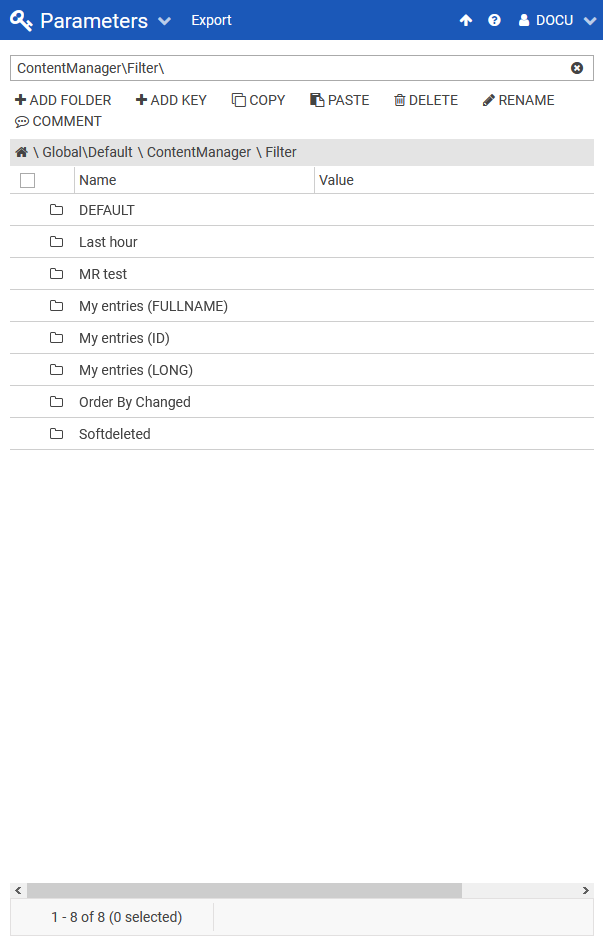The height and width of the screenshot is (938, 603).
Task: Expand the Parameters title dropdown chevron
Action: point(165,21)
